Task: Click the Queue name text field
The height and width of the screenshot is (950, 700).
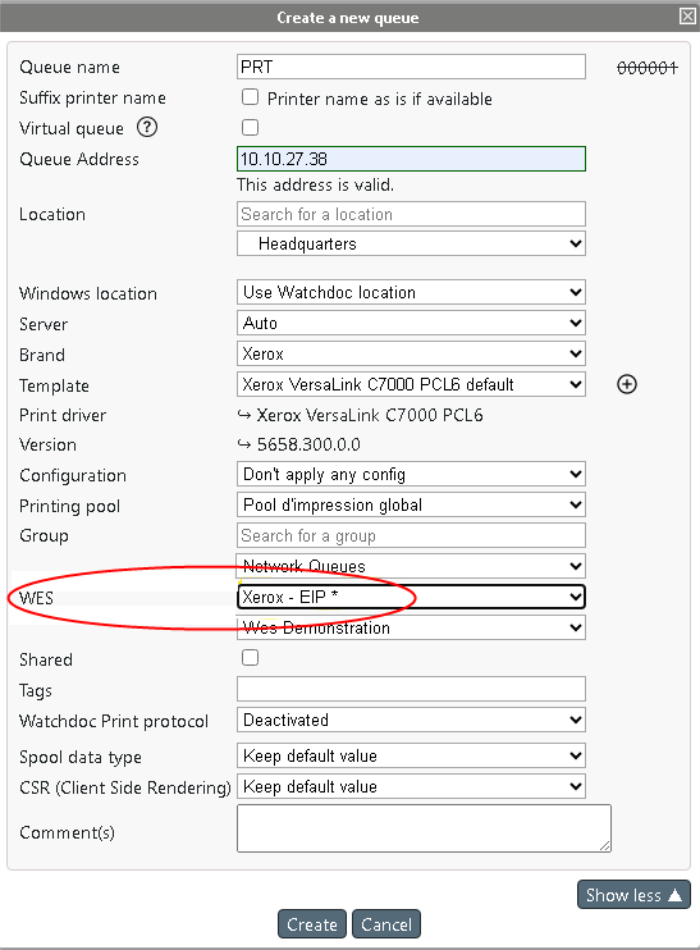Action: coord(411,66)
